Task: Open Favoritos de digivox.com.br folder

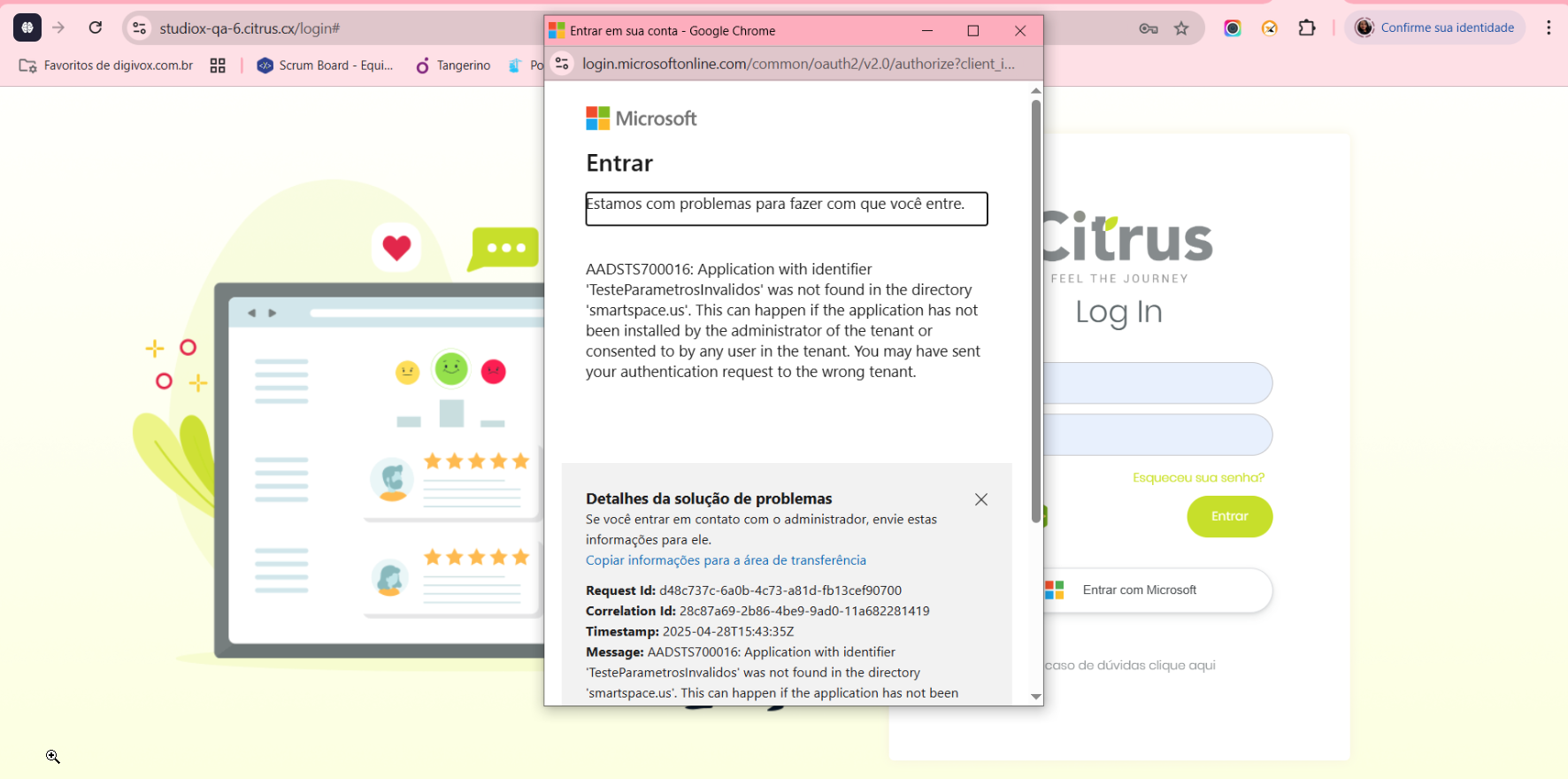Action: tap(106, 66)
